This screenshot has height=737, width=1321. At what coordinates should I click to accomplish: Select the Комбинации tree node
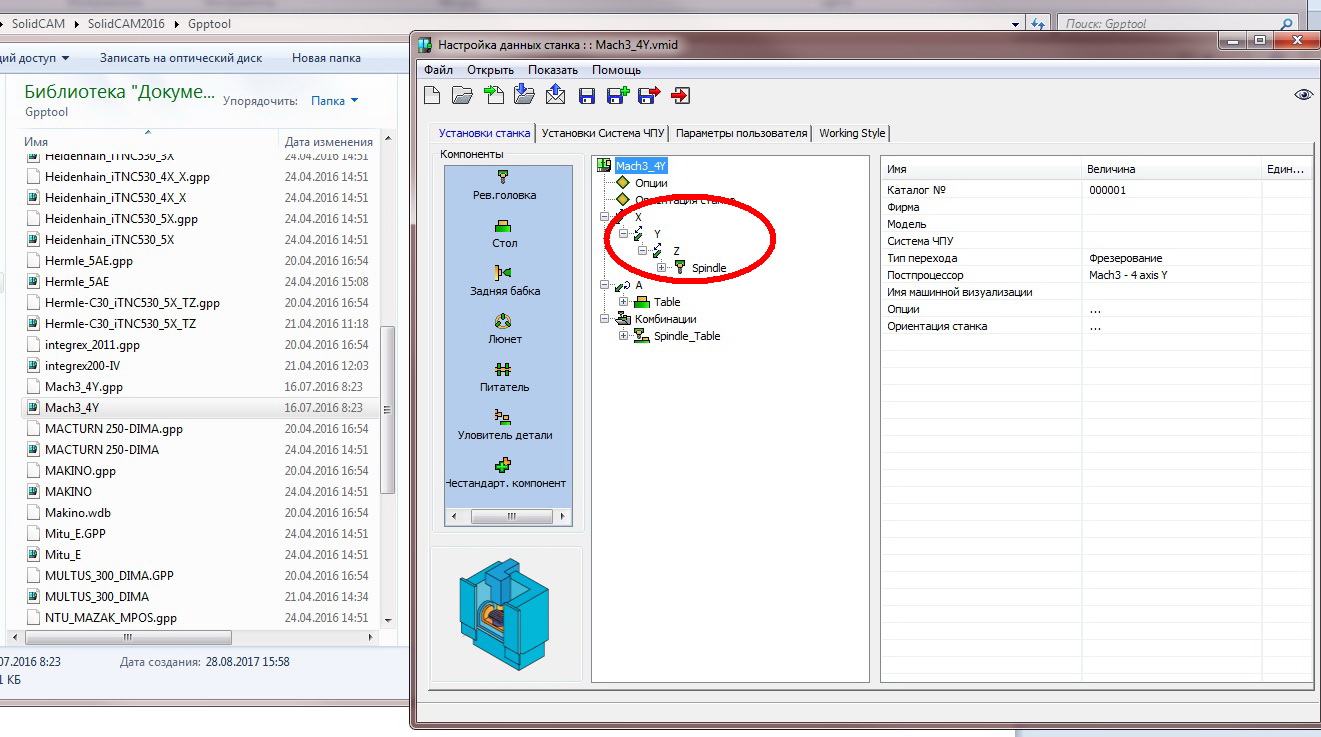click(x=665, y=319)
